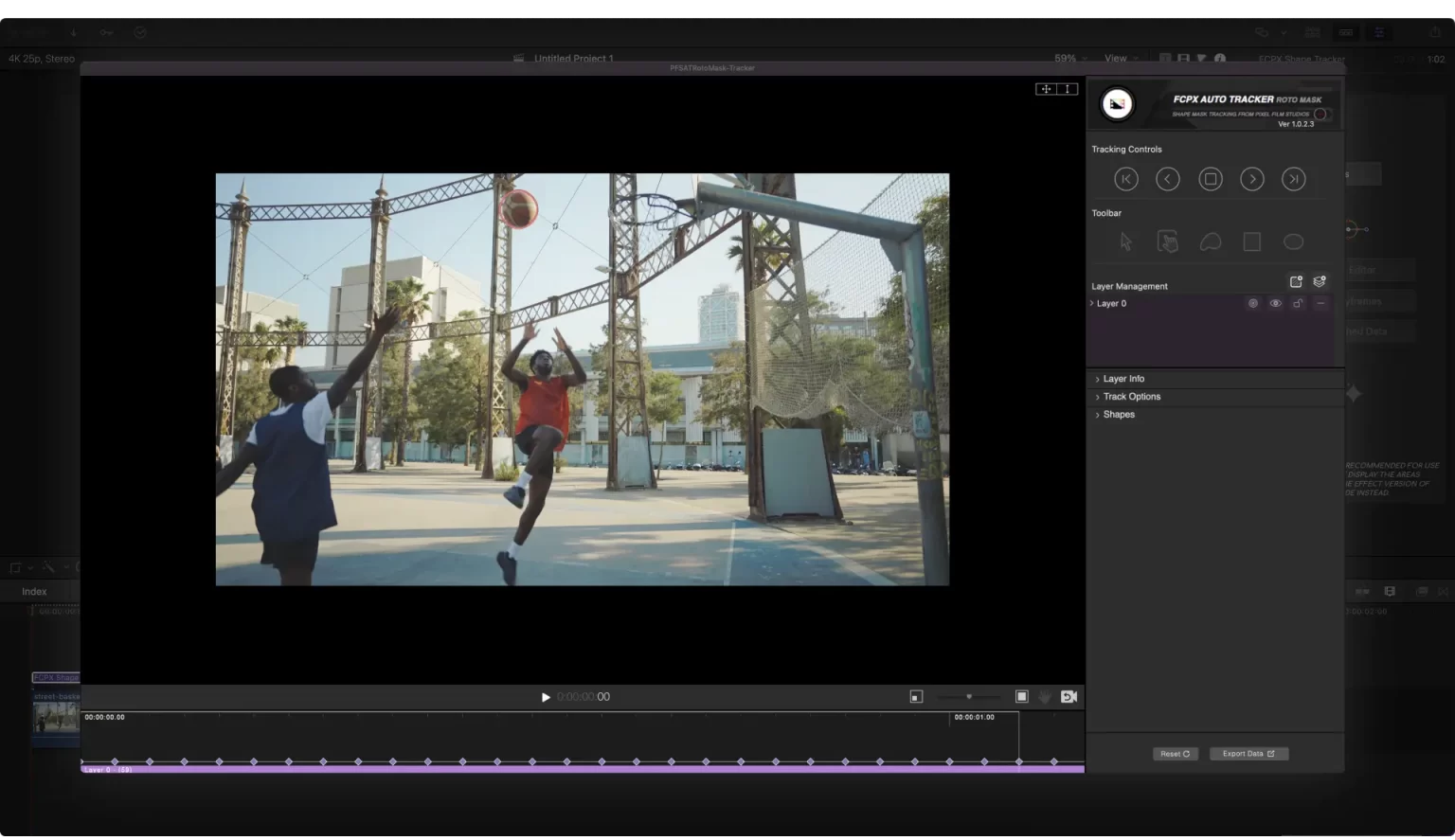This screenshot has width=1455, height=840.
Task: Click the Ver 1.0.2.3 text
Action: coord(1296,125)
